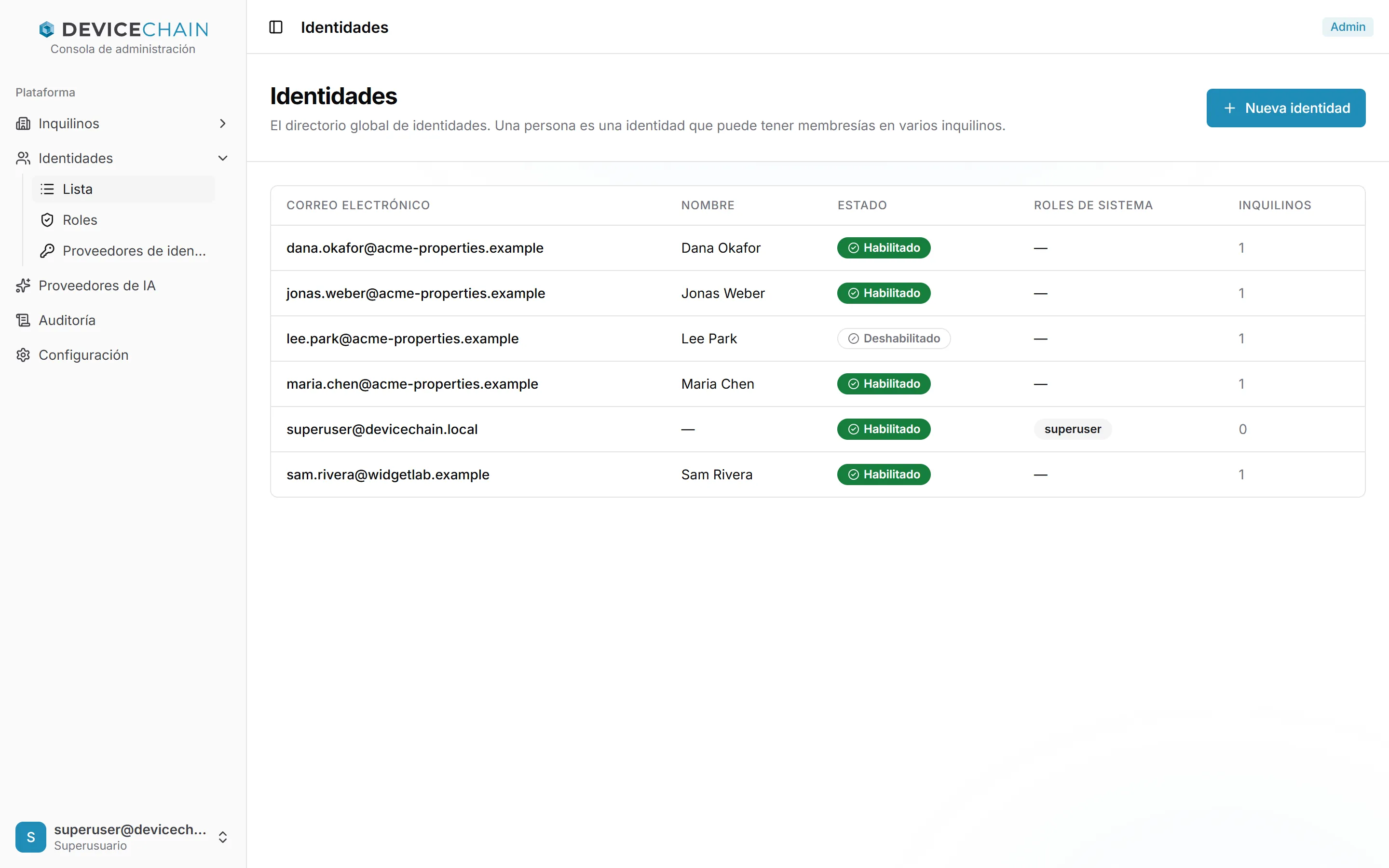This screenshot has height=868, width=1389.
Task: Click the superuser role chip
Action: coord(1073,429)
